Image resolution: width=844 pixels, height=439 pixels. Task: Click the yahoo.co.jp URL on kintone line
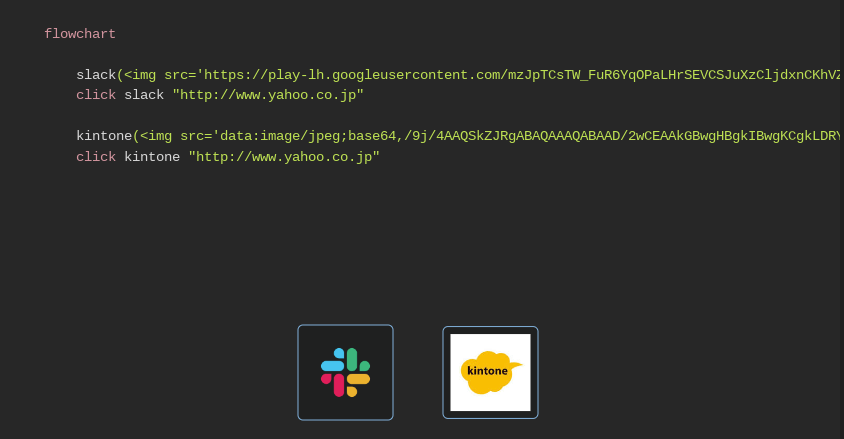tap(284, 157)
